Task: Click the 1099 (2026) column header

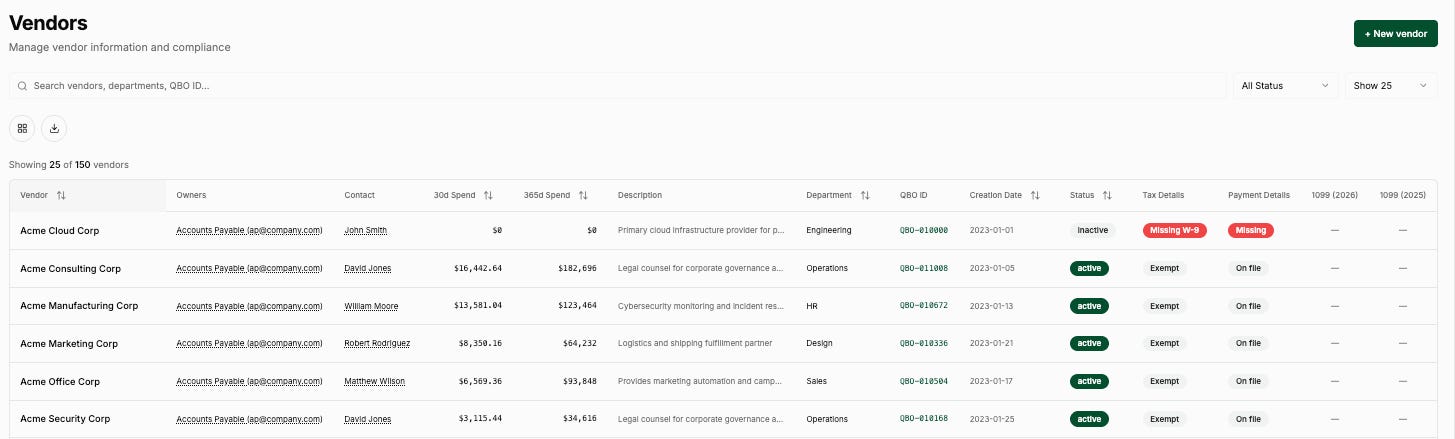Action: pyautogui.click(x=1334, y=195)
